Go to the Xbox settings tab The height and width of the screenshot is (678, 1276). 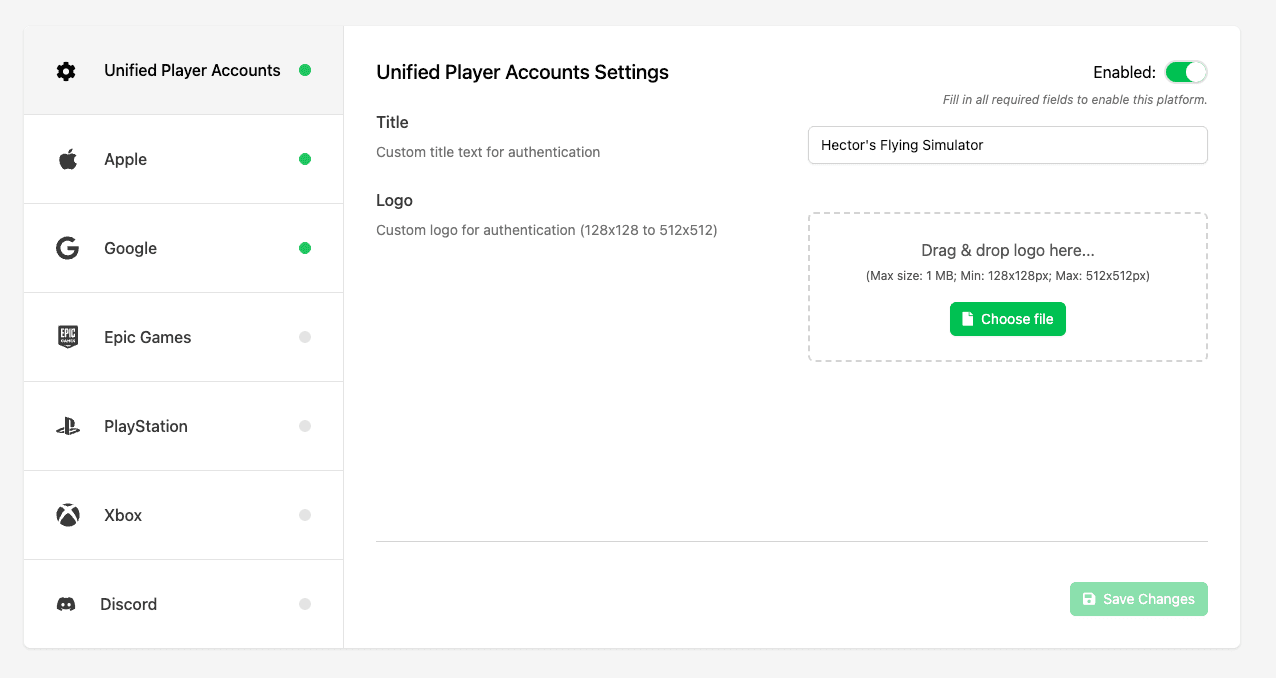[x=123, y=516]
